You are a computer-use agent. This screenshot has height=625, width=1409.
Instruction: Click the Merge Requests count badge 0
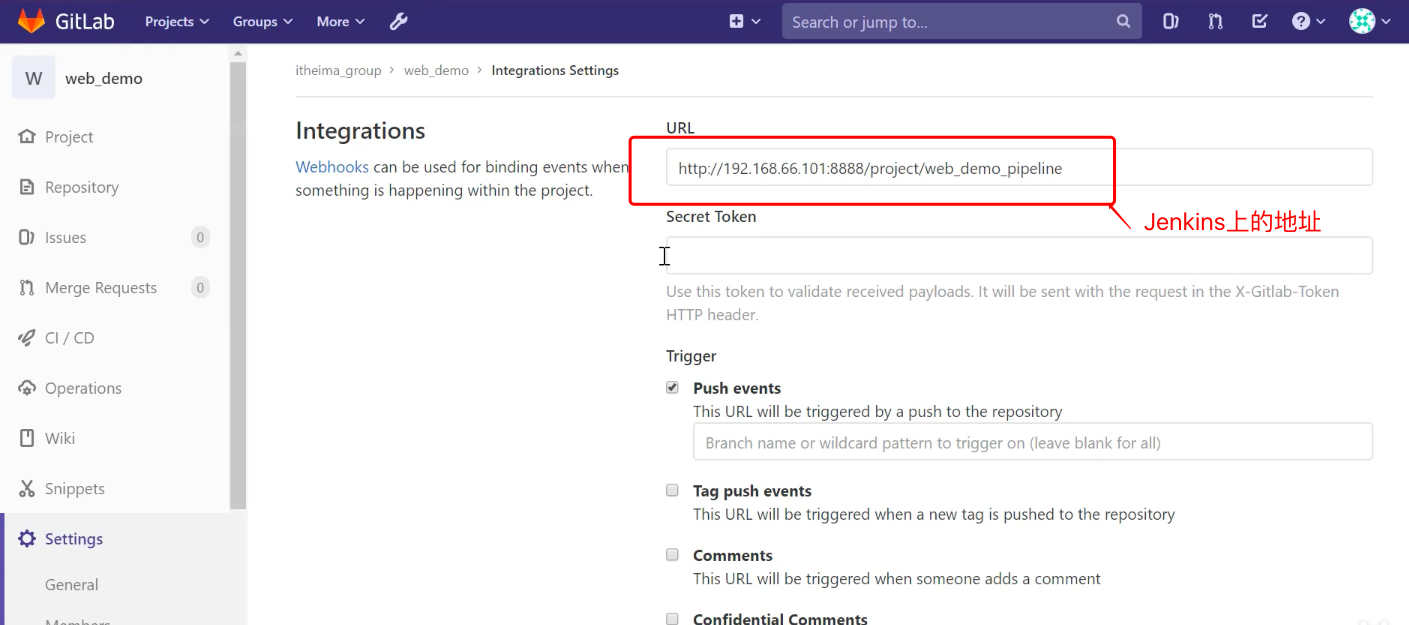click(x=200, y=287)
